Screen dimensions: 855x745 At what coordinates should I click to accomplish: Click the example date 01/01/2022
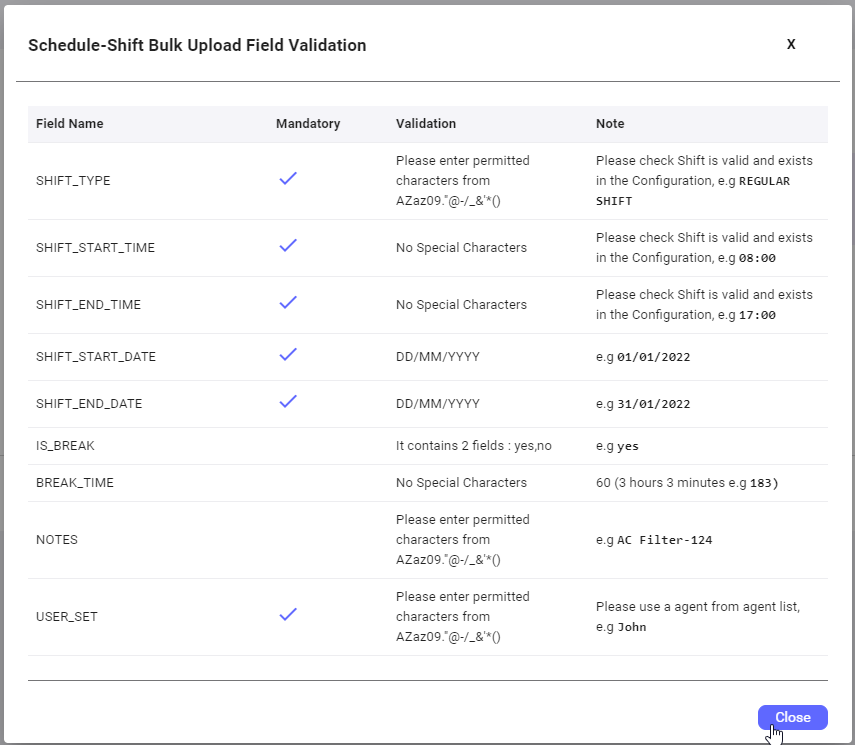click(x=653, y=357)
